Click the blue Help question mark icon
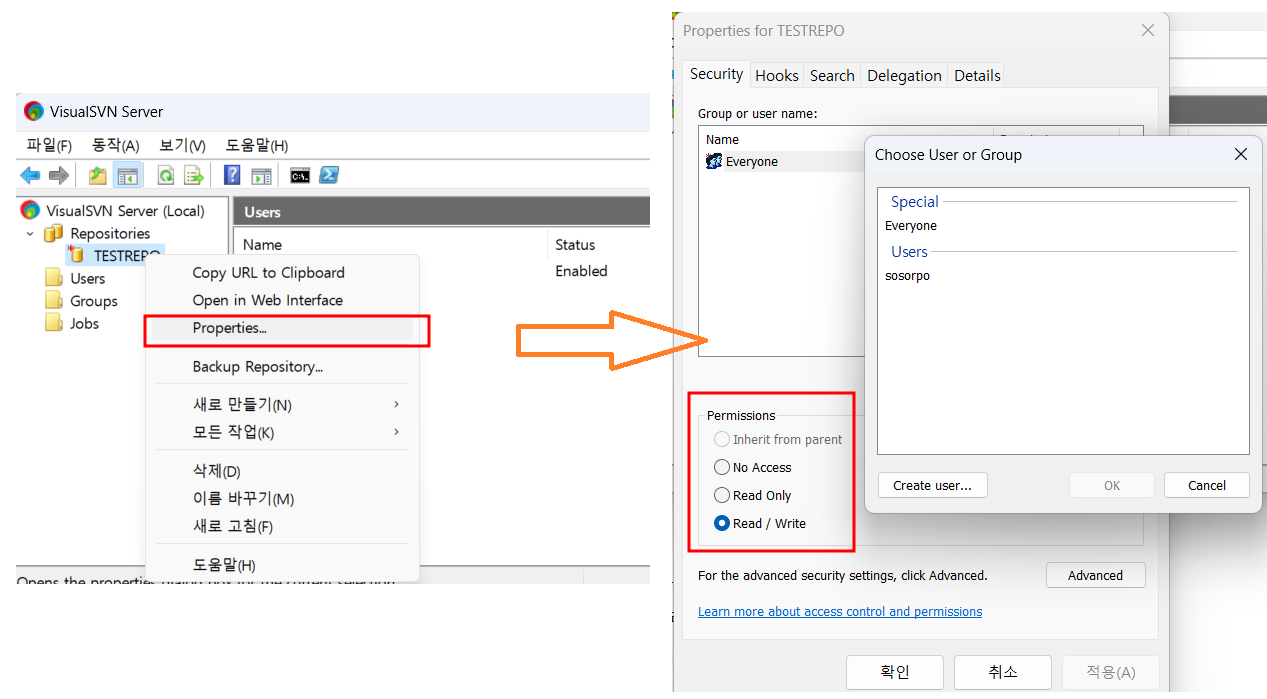 click(232, 175)
